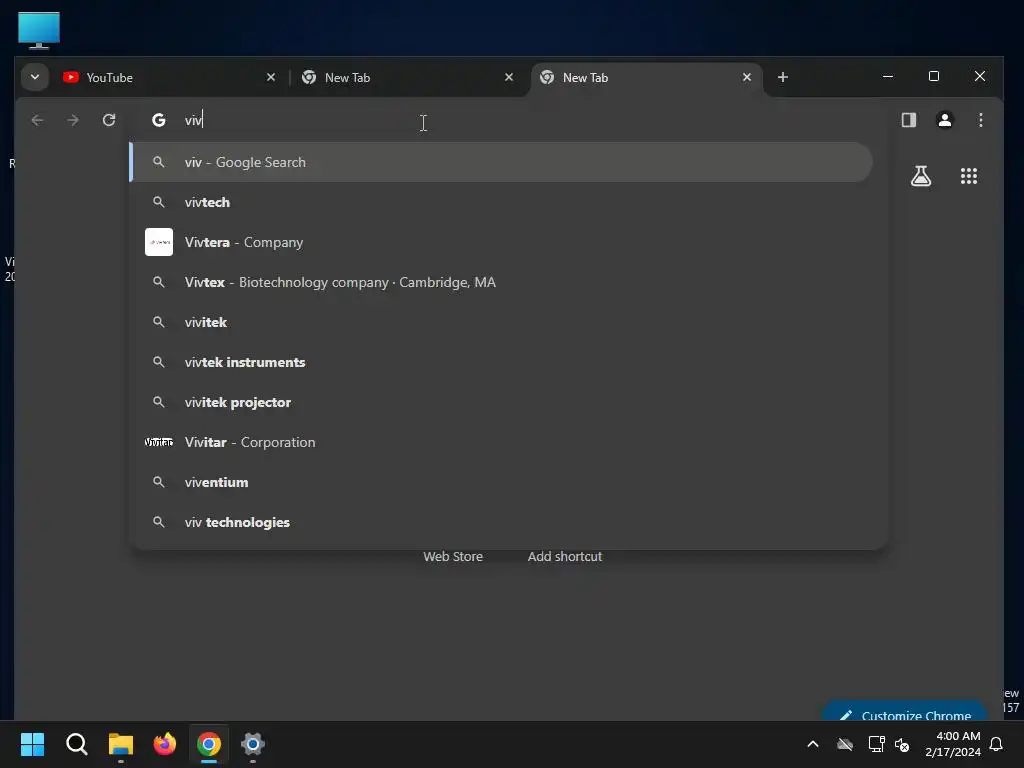Close the YouTube tab
Image resolution: width=1024 pixels, height=768 pixels.
tap(271, 77)
